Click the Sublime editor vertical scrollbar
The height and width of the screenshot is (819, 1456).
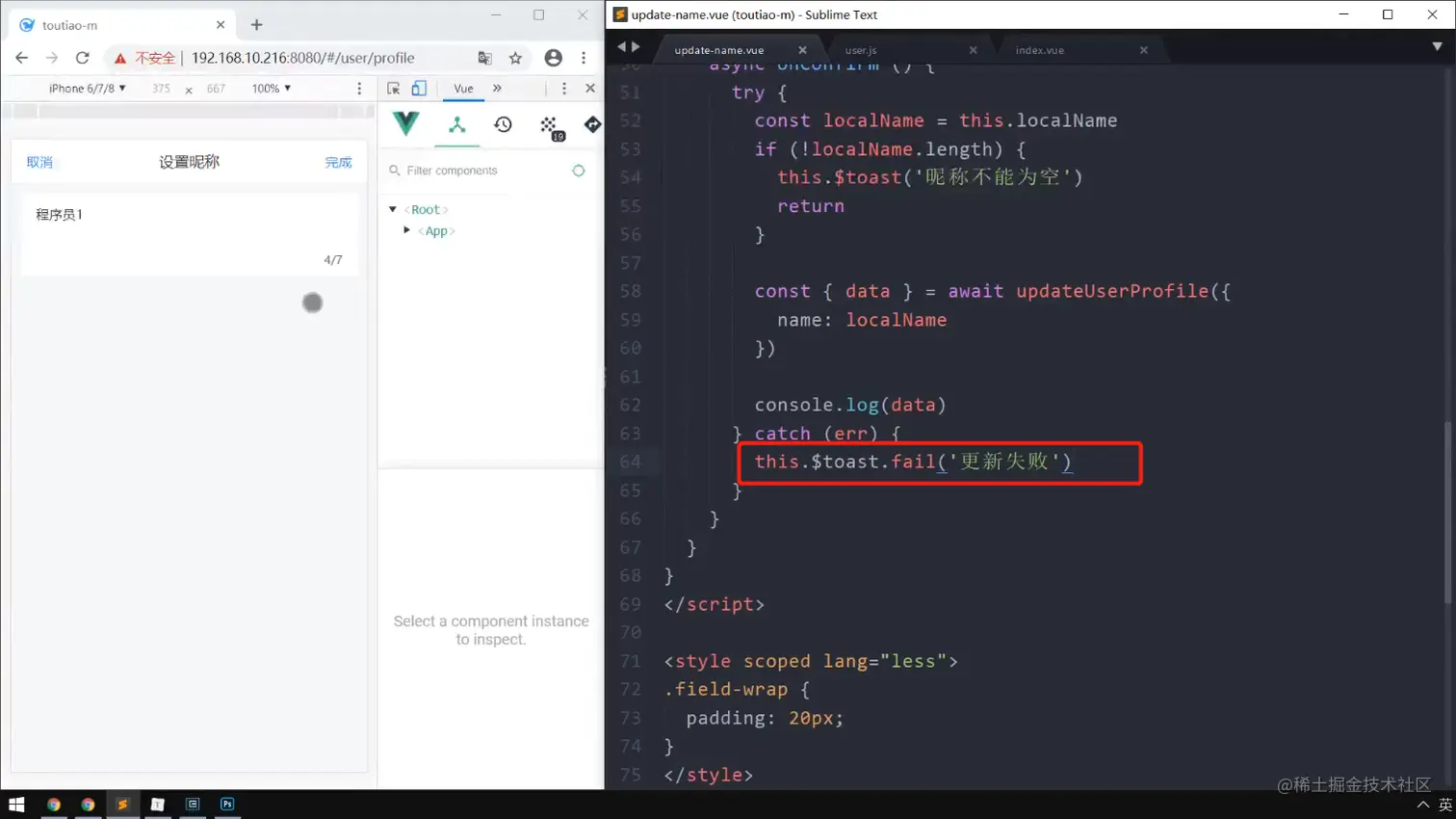[1447, 513]
